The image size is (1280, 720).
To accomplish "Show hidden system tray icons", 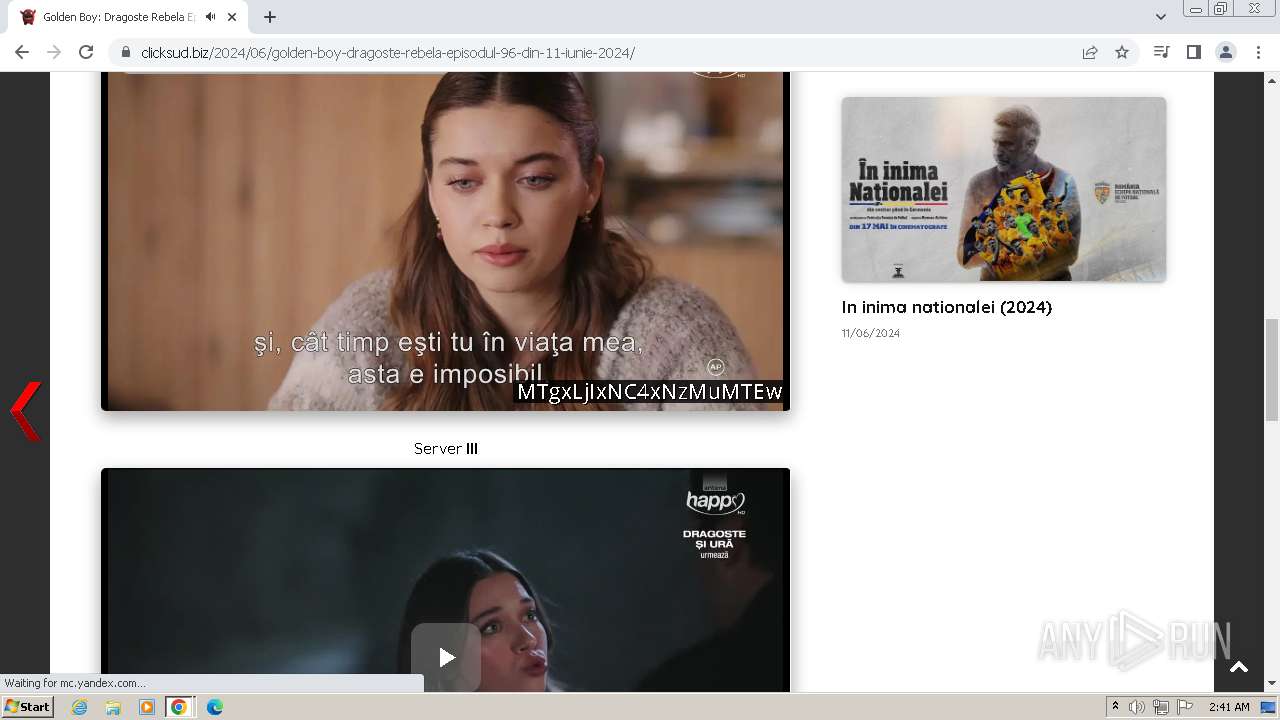I will pos(1115,707).
